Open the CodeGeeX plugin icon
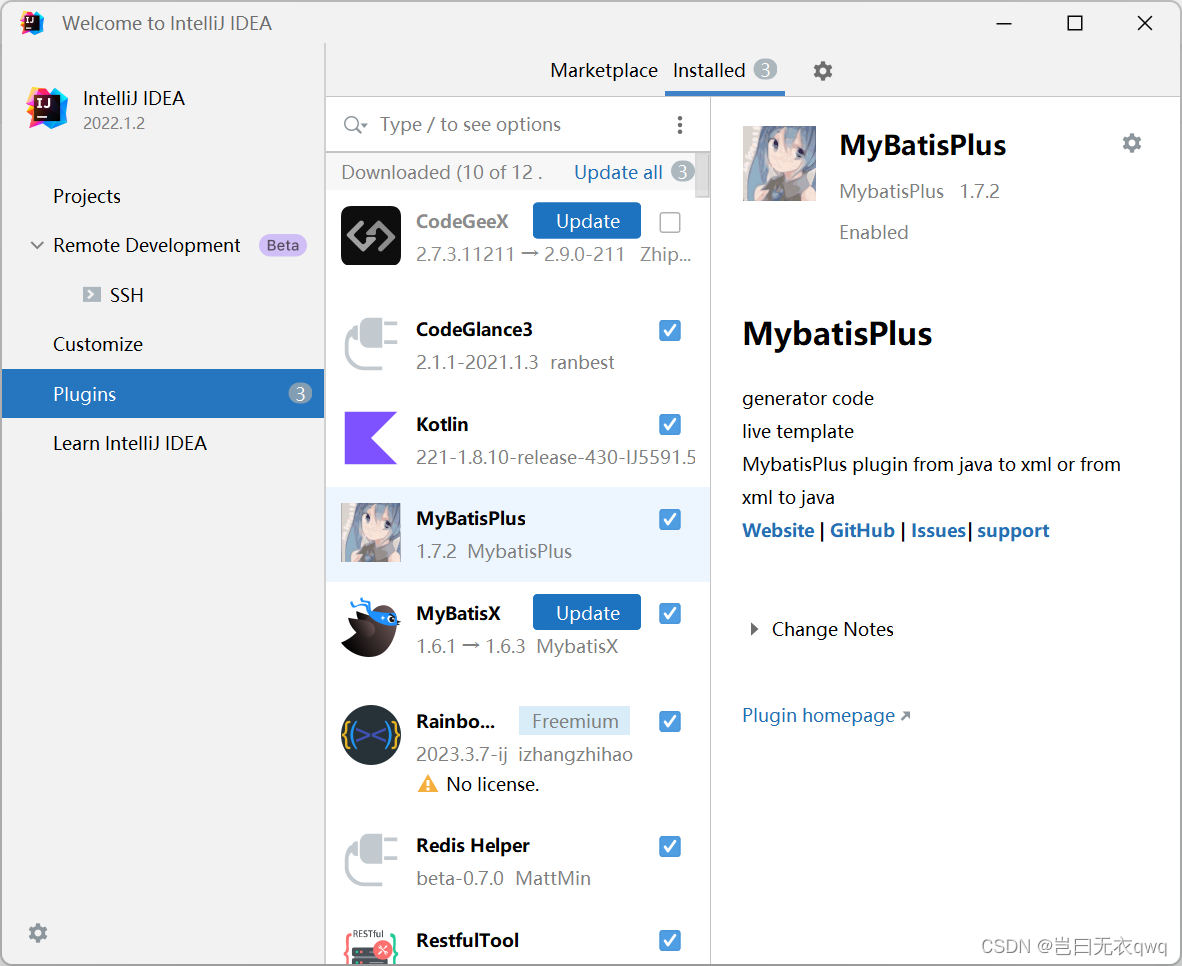The image size is (1182, 966). click(371, 236)
